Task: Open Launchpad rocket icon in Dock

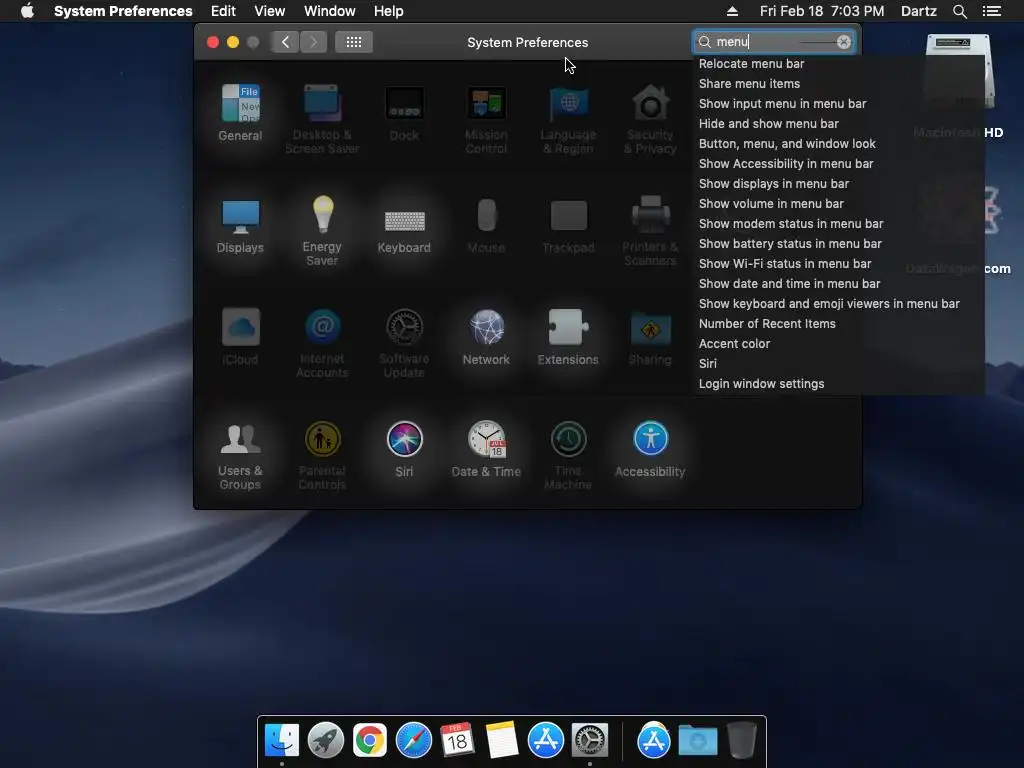Action: click(x=326, y=740)
